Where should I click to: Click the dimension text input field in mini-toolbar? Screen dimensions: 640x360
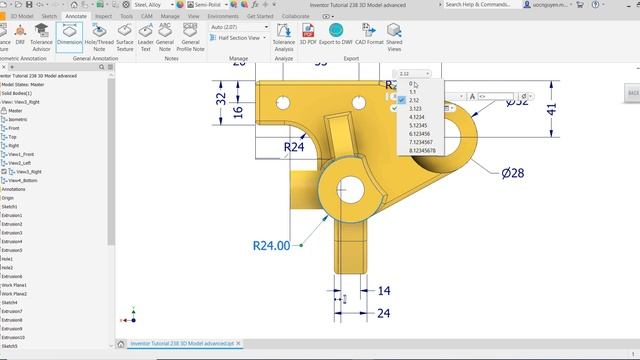tap(496, 96)
